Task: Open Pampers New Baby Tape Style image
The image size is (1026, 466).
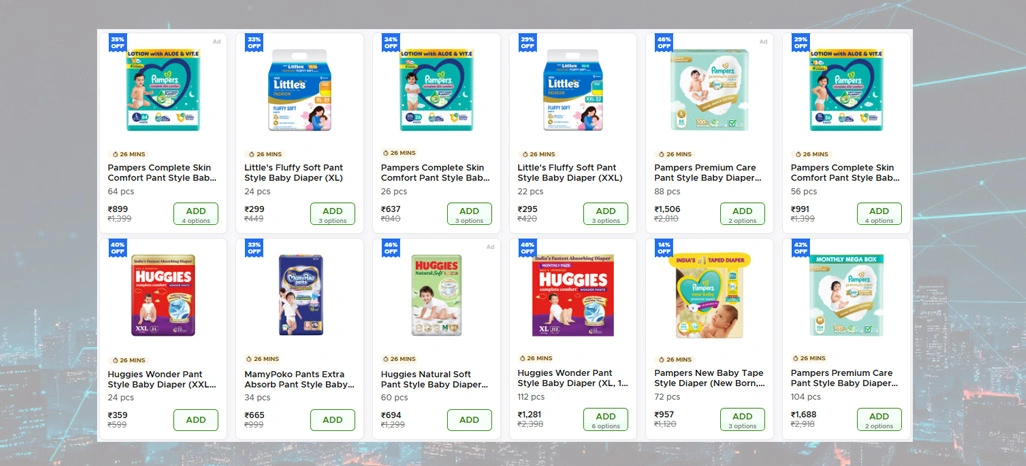Action: (708, 295)
